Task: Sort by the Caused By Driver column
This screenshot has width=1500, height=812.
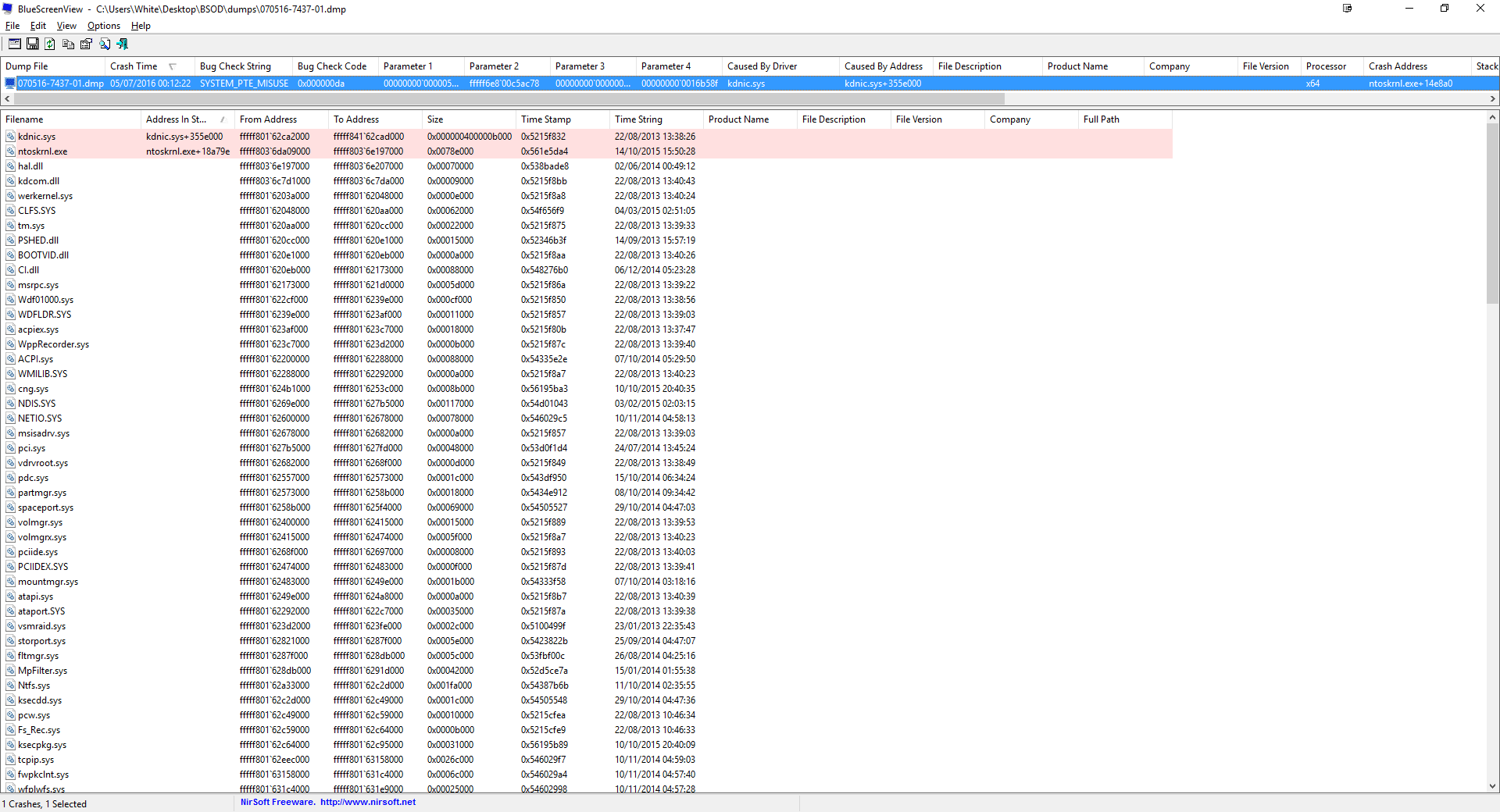Action: [x=780, y=66]
